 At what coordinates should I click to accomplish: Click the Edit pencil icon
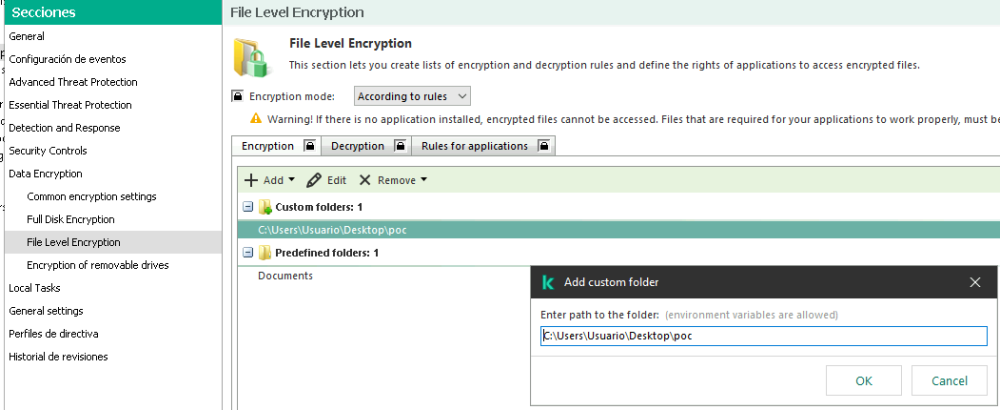click(x=314, y=181)
